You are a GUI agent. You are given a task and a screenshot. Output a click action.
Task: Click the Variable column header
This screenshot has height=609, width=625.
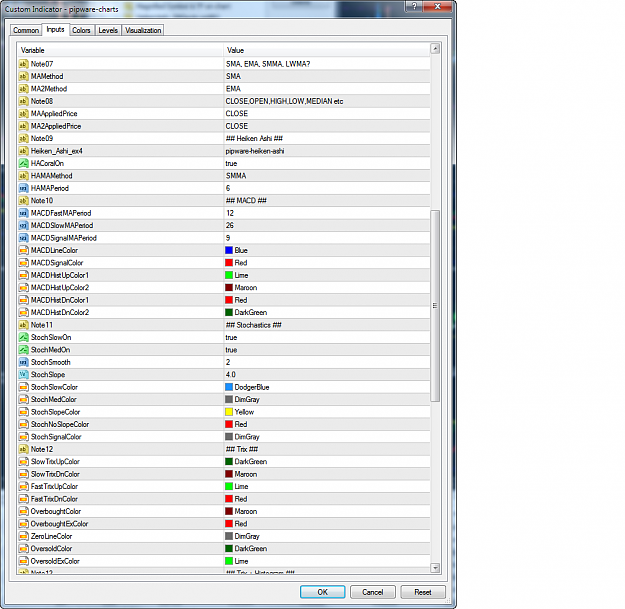[120, 50]
